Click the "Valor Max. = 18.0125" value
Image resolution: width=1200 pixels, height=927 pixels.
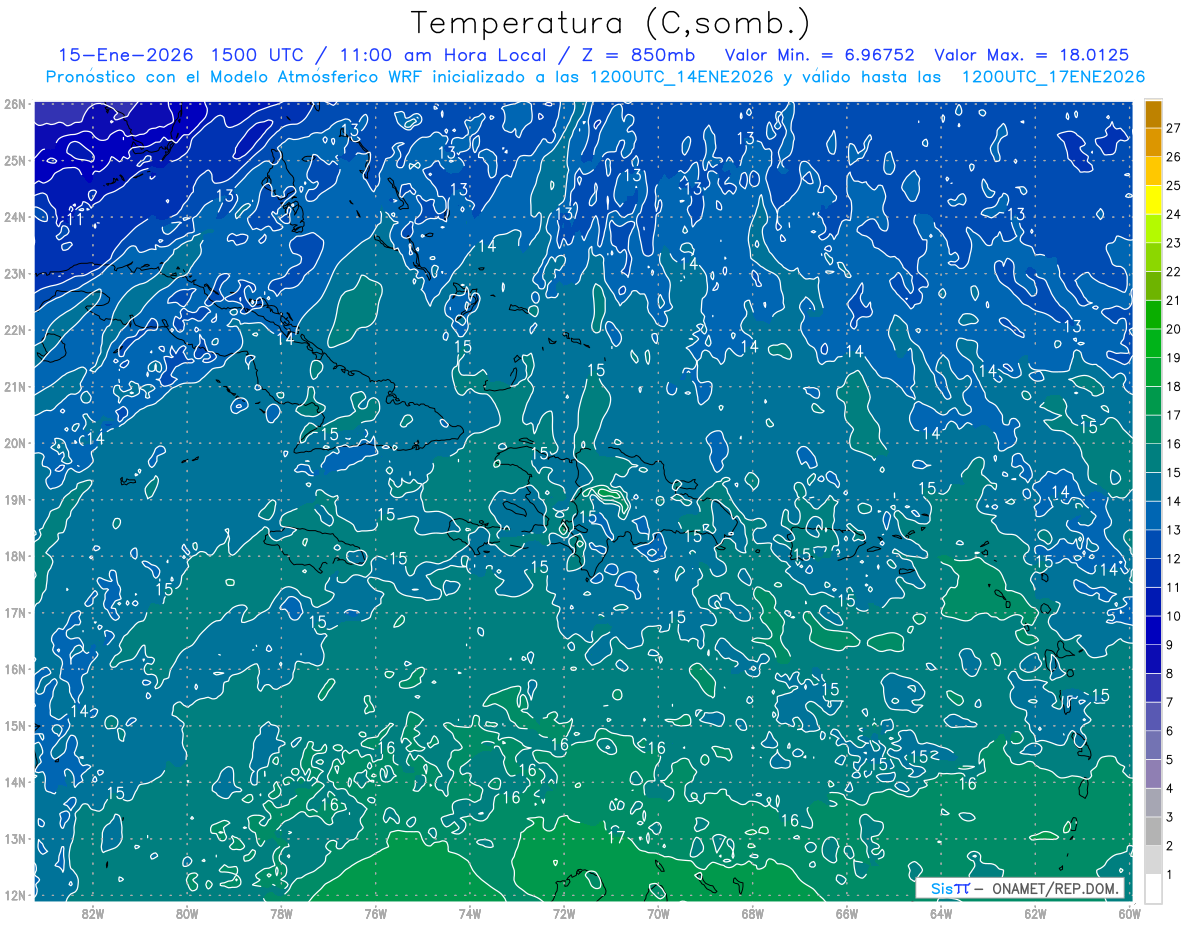point(1032,55)
